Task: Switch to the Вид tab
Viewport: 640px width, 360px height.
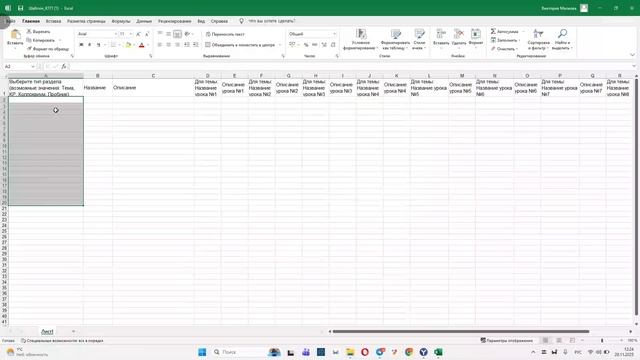Action: pyautogui.click(x=201, y=21)
